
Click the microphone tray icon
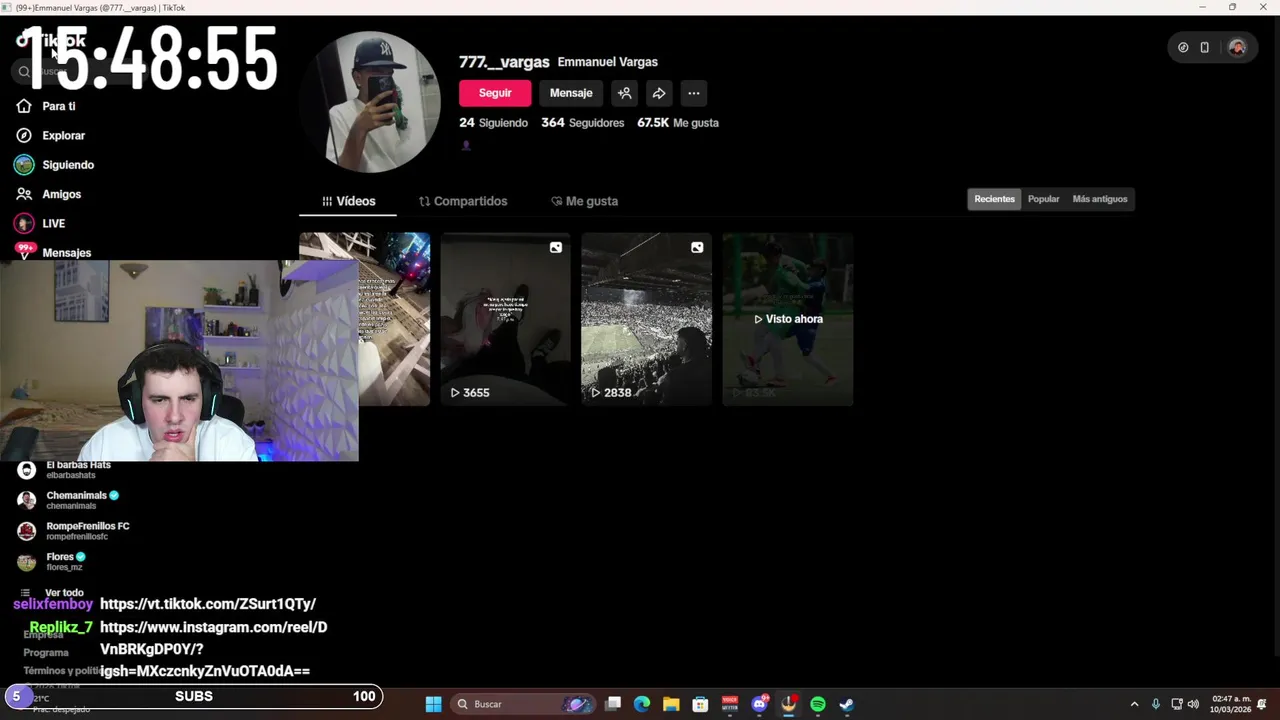tap(1156, 704)
